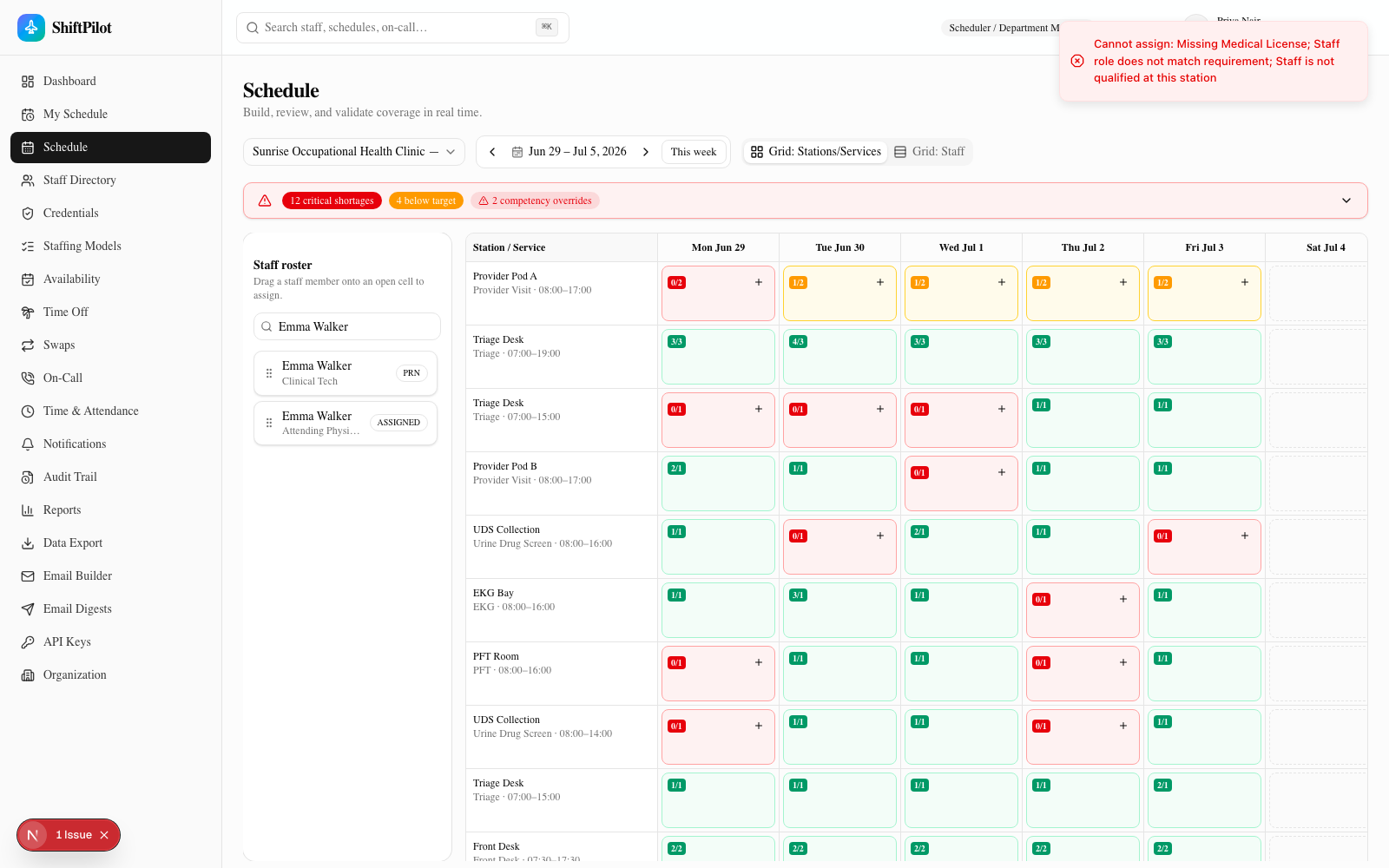Select Grid: Stations/Services view

pos(816,152)
